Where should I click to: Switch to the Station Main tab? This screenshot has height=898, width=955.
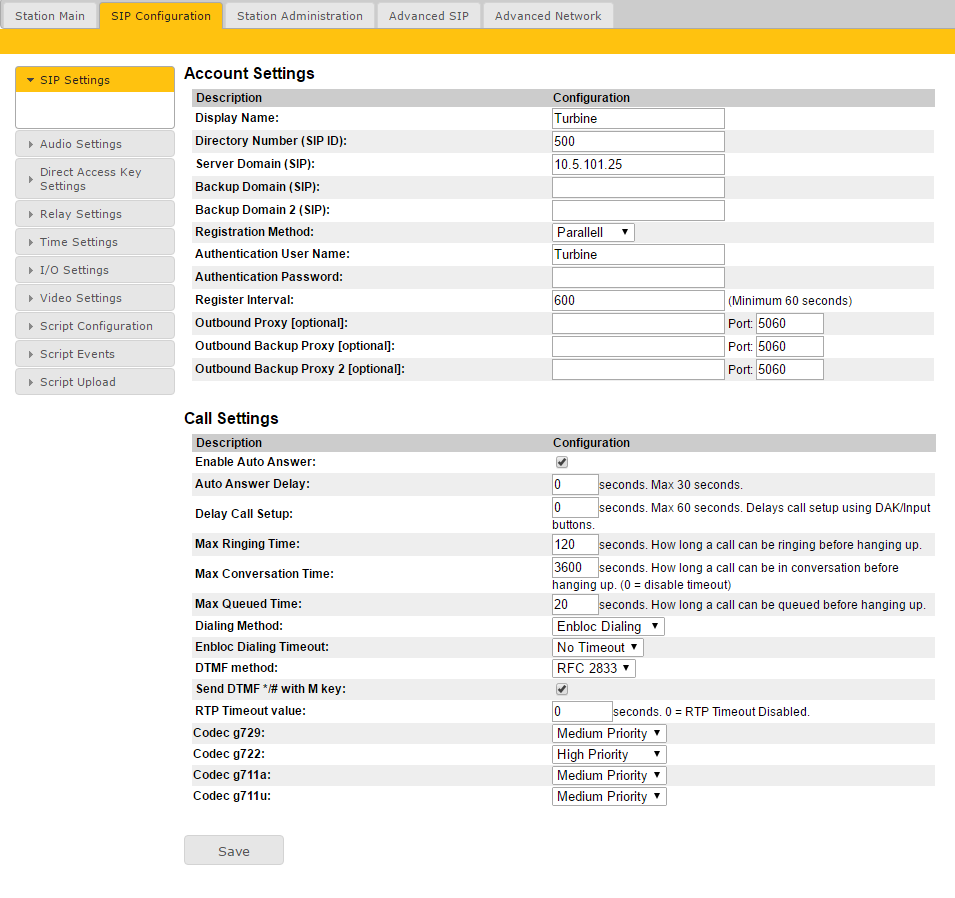tap(50, 16)
